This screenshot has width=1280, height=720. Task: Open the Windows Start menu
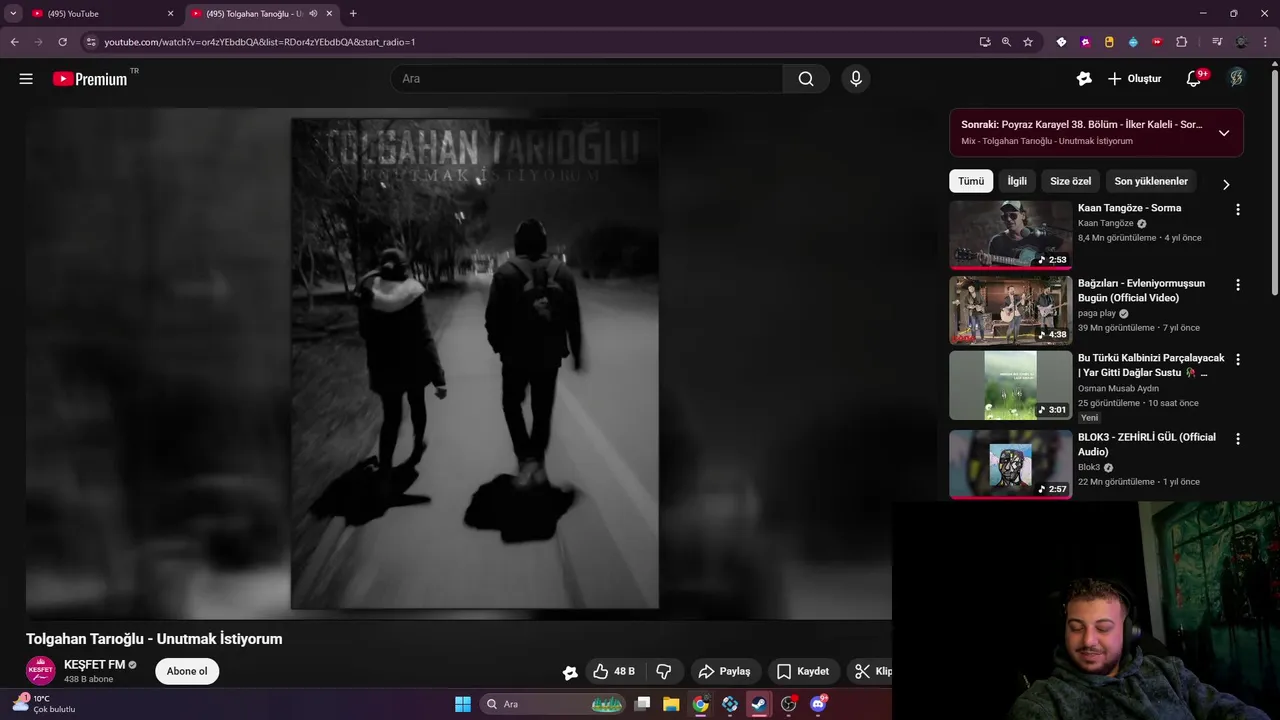pyautogui.click(x=463, y=704)
